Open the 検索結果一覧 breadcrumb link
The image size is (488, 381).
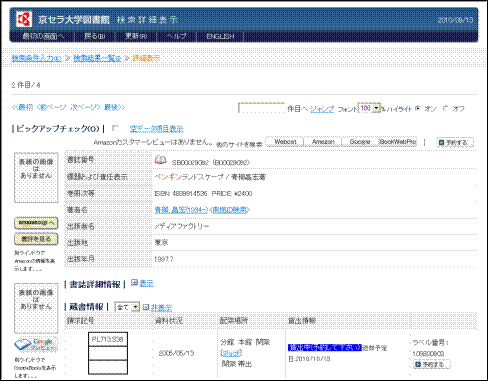[x=97, y=58]
